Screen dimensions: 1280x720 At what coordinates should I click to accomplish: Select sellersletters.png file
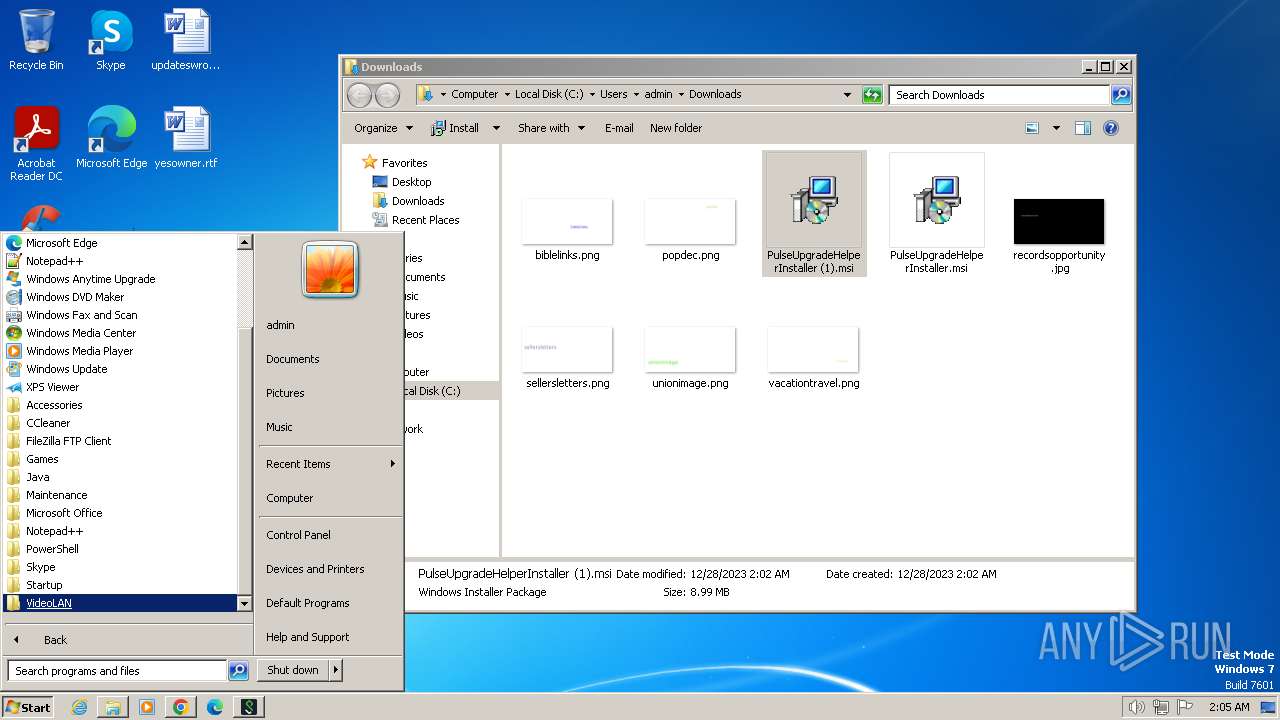tap(567, 357)
